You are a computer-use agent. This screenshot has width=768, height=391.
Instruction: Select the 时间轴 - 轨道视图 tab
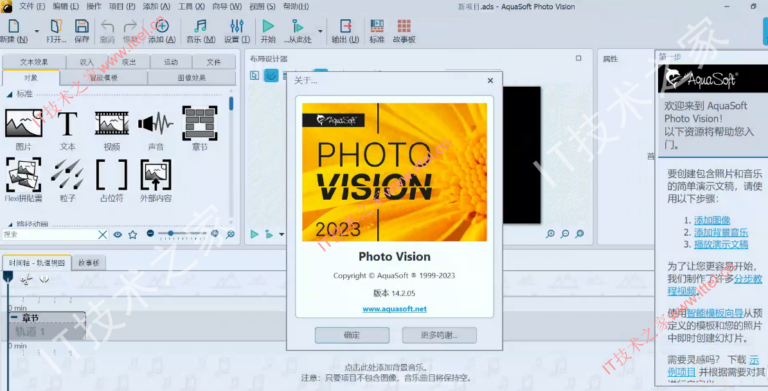(37, 263)
